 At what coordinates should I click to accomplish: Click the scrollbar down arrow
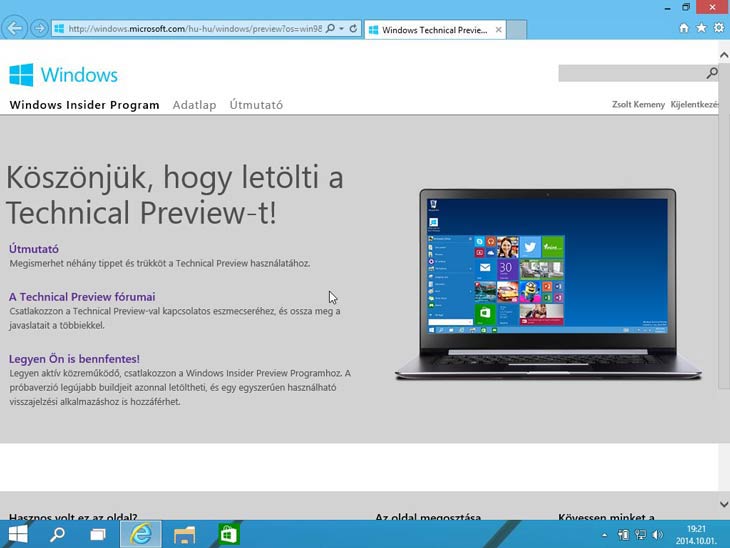724,504
